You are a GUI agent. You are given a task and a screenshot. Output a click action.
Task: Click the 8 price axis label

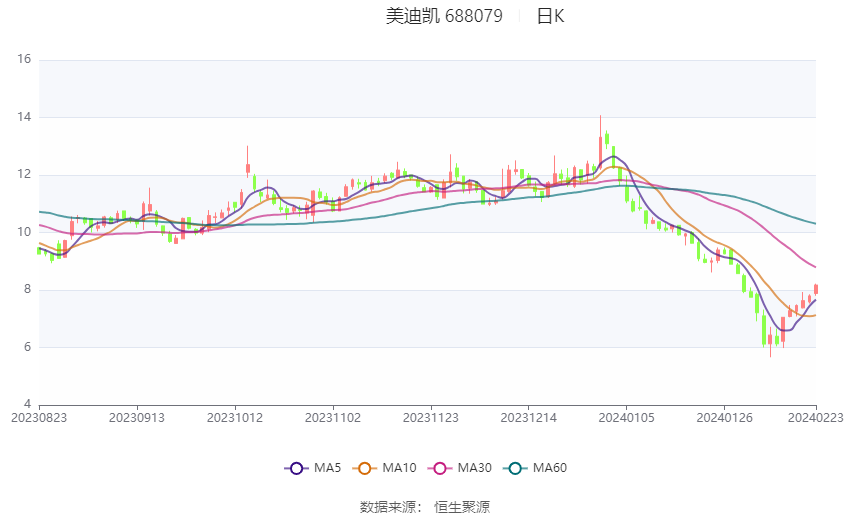[x=28, y=289]
